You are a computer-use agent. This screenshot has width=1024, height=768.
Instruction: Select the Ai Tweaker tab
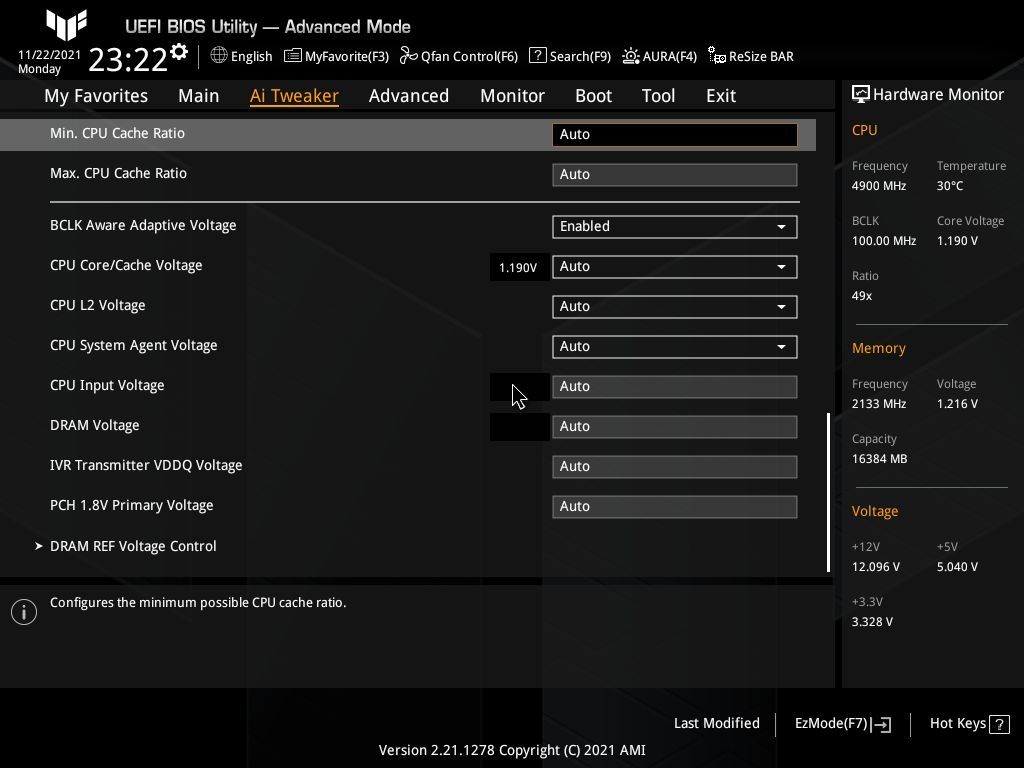[294, 96]
